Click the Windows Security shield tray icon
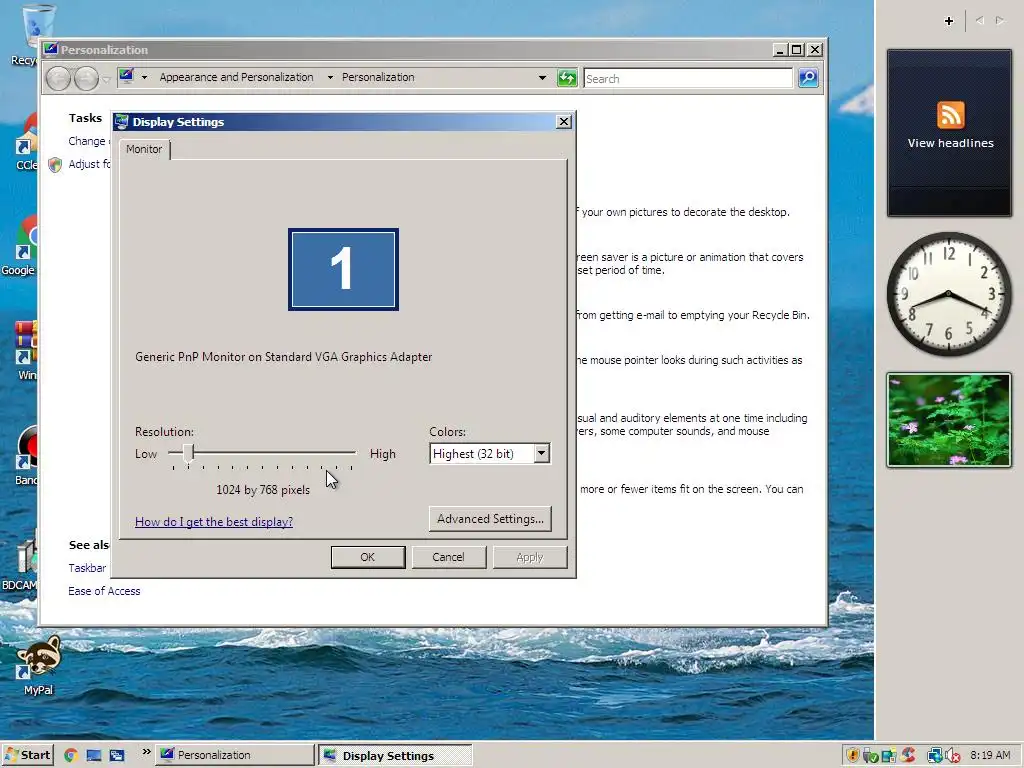Screen dimensions: 1024x768 click(852, 756)
